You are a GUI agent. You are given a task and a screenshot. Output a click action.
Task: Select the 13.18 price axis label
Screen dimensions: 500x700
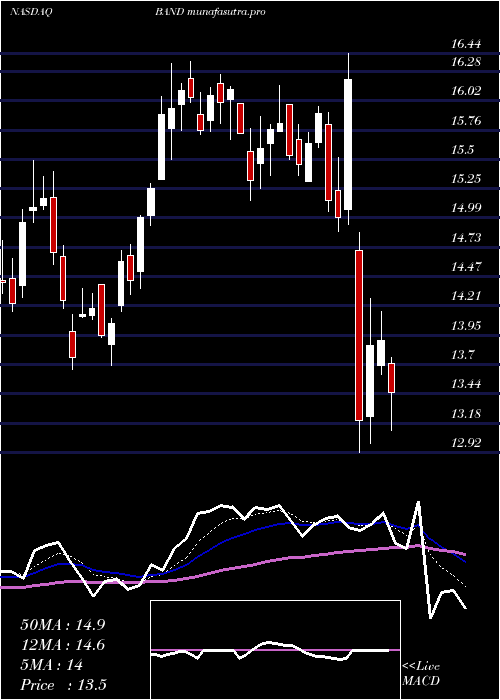point(466,413)
